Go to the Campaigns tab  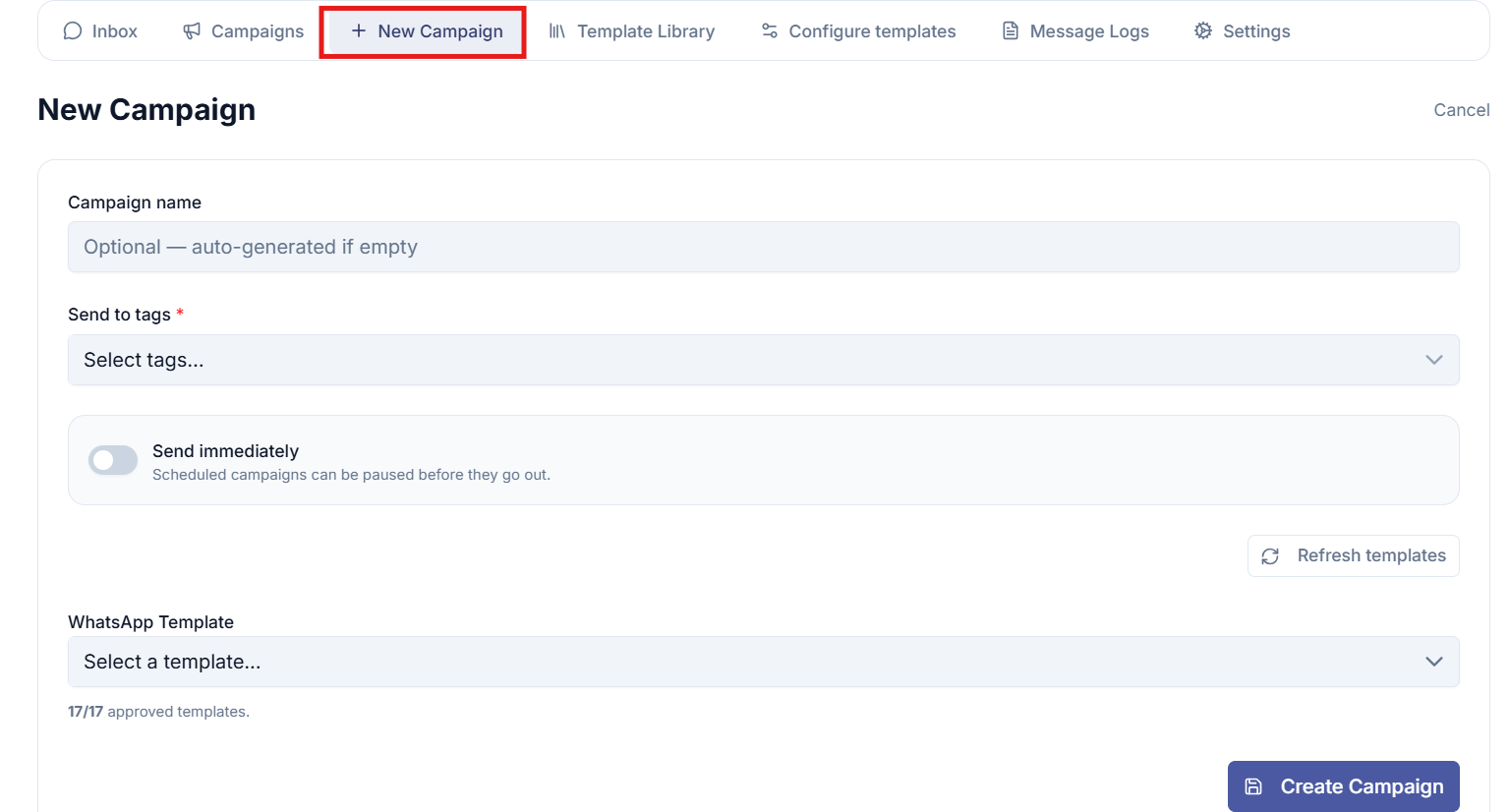pyautogui.click(x=244, y=30)
